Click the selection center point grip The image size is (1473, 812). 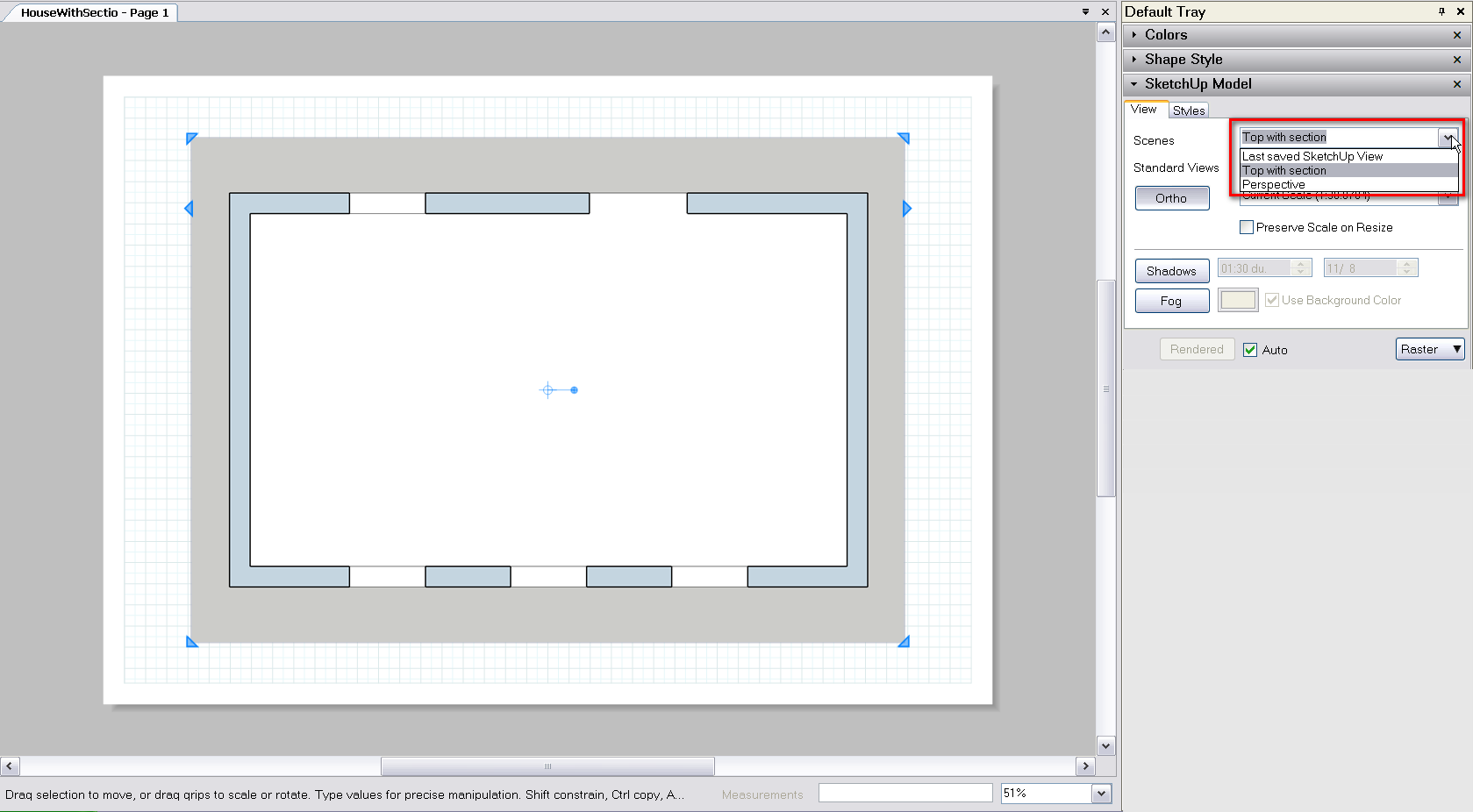click(x=547, y=390)
